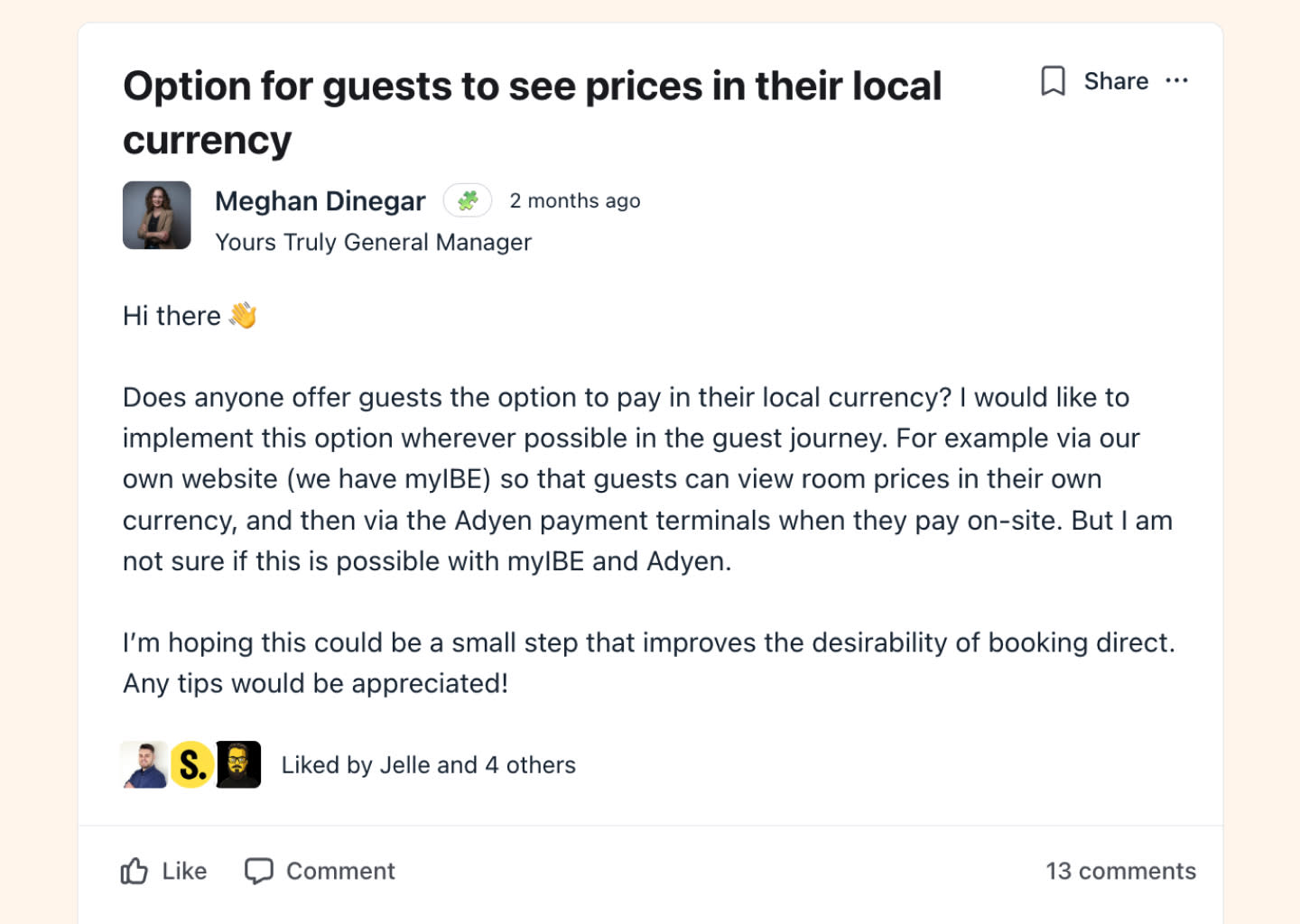
Task: Click the "Any tips would be appreciated!" sentence
Action: coord(315,683)
